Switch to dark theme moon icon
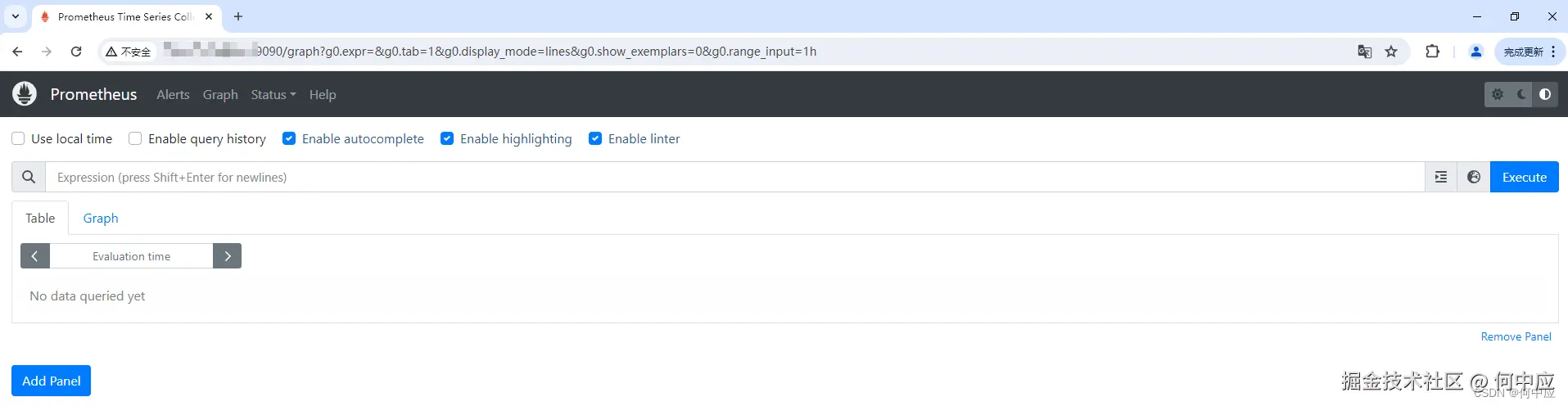The width and height of the screenshot is (1568, 406). pos(1521,94)
